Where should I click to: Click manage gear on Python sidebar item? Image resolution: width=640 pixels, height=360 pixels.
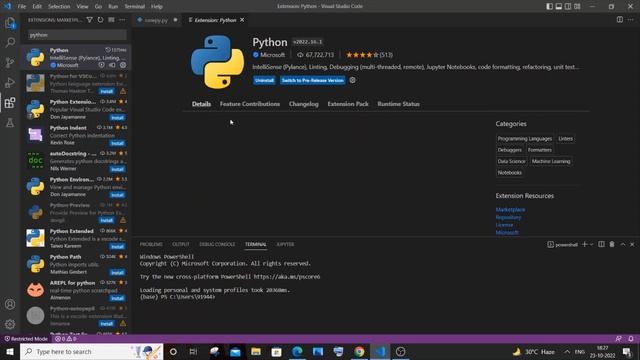click(x=123, y=65)
